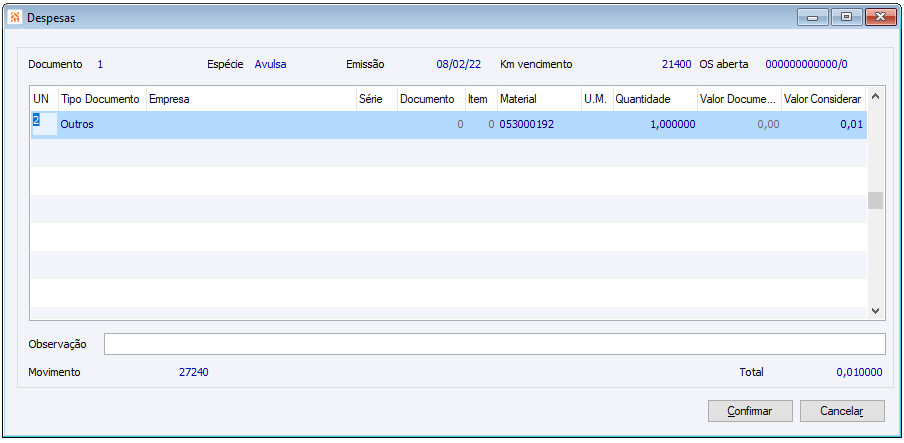904x443 pixels.
Task: Click the table scroll down arrow
Action: click(875, 310)
